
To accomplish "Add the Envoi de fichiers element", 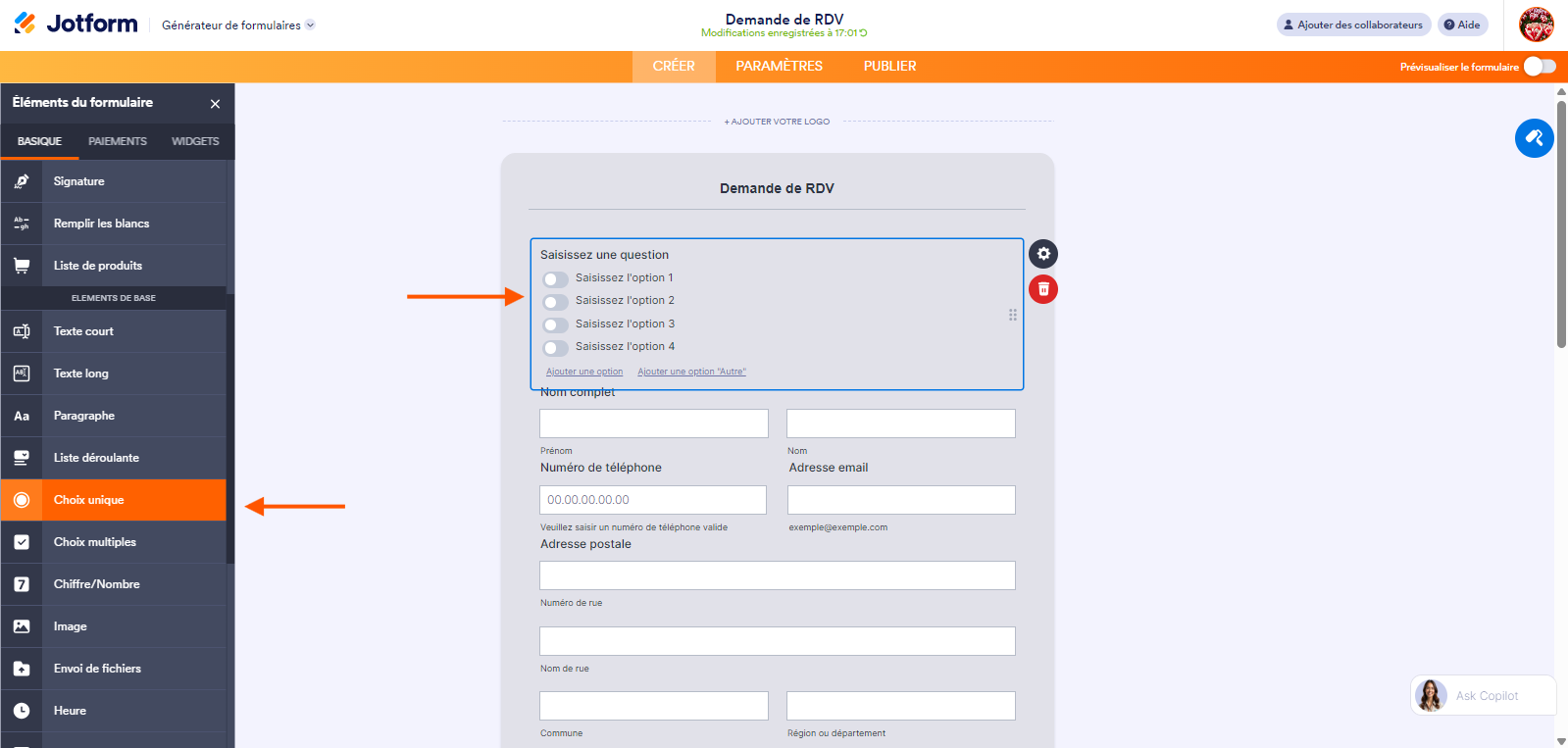I will 97,669.
